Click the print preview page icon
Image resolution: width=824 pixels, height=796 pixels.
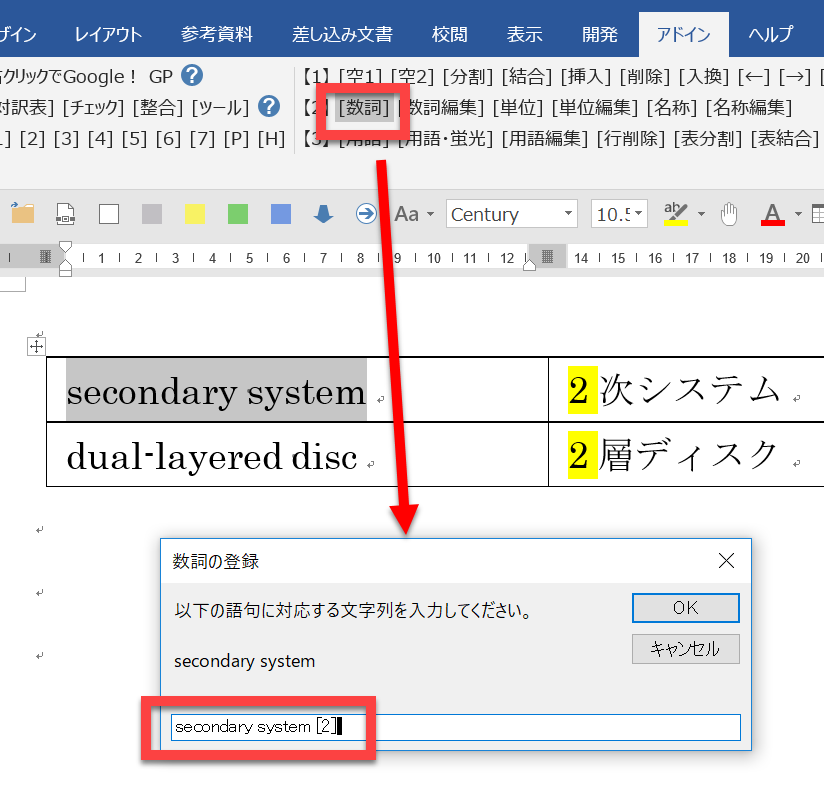[x=65, y=213]
